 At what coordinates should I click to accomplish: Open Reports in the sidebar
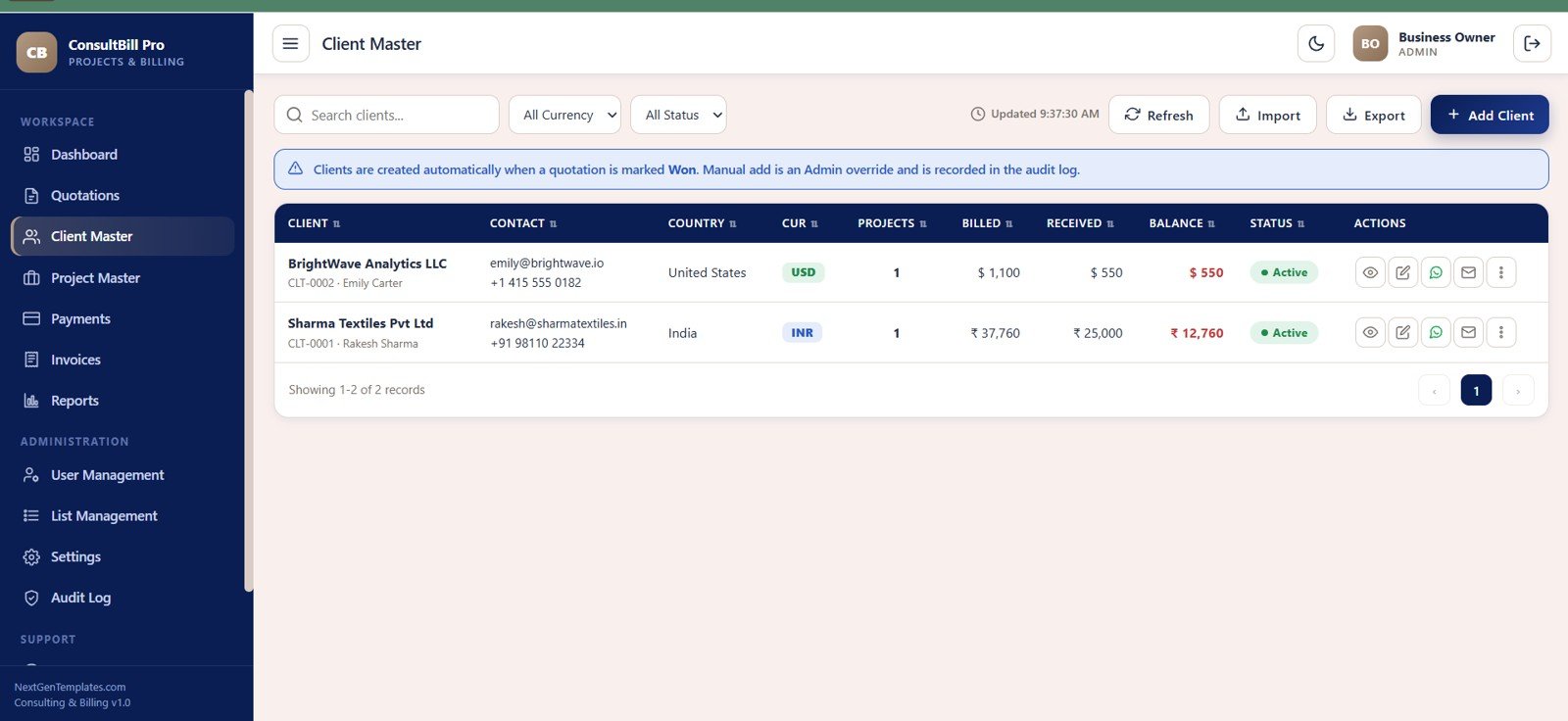tap(122, 401)
